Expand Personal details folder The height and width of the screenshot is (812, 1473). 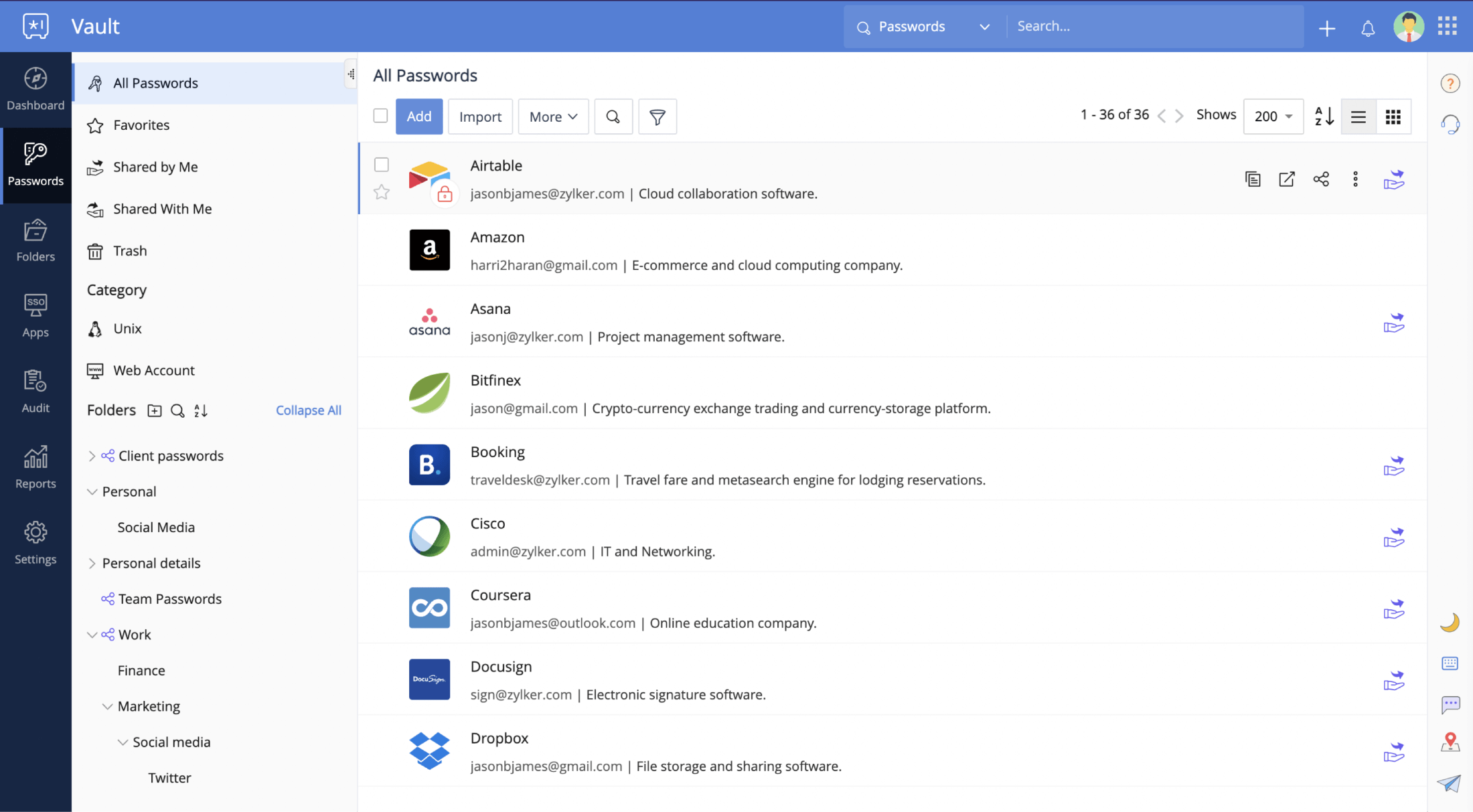[92, 563]
